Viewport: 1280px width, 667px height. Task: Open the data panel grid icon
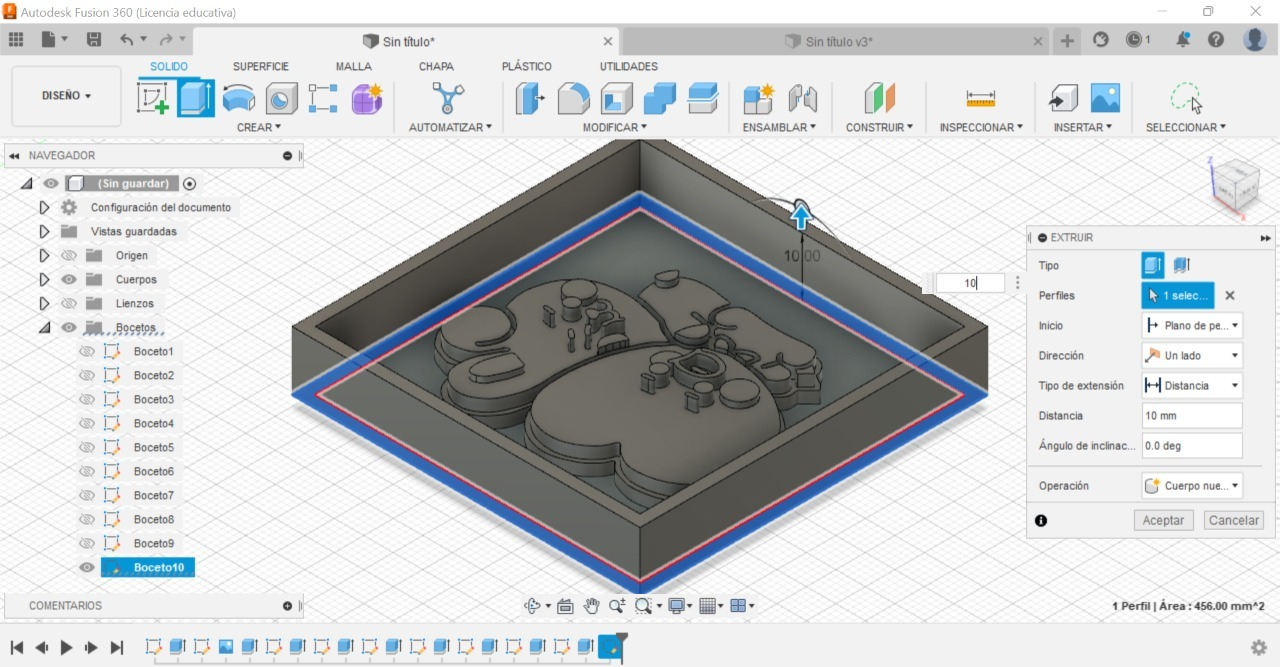16,40
